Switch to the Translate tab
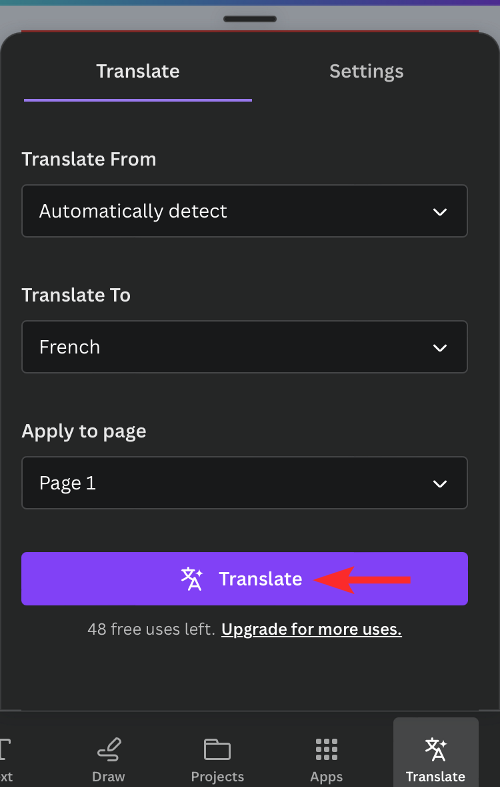500x787 pixels. tap(138, 71)
